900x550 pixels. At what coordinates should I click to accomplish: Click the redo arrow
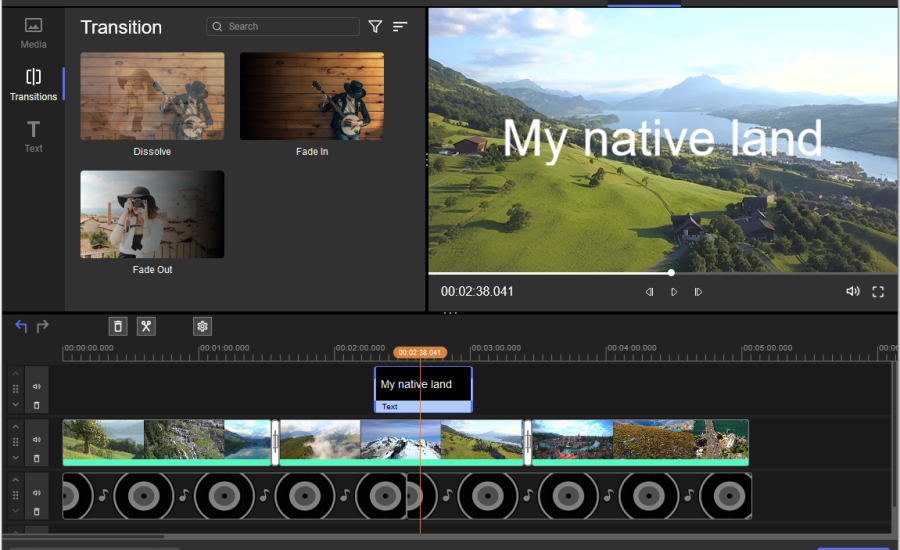(x=43, y=326)
